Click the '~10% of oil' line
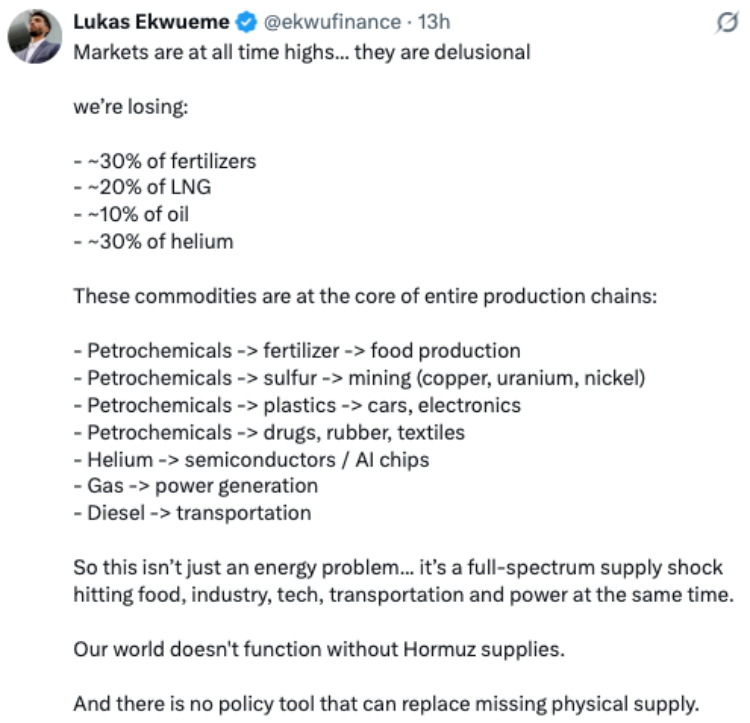 point(131,214)
